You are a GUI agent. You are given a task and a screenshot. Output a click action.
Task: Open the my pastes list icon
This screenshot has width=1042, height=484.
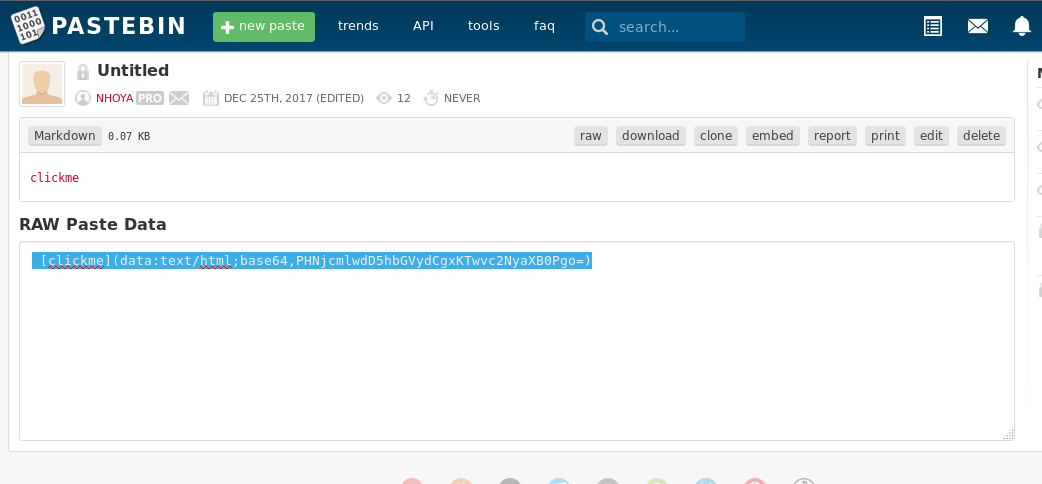coord(932,27)
